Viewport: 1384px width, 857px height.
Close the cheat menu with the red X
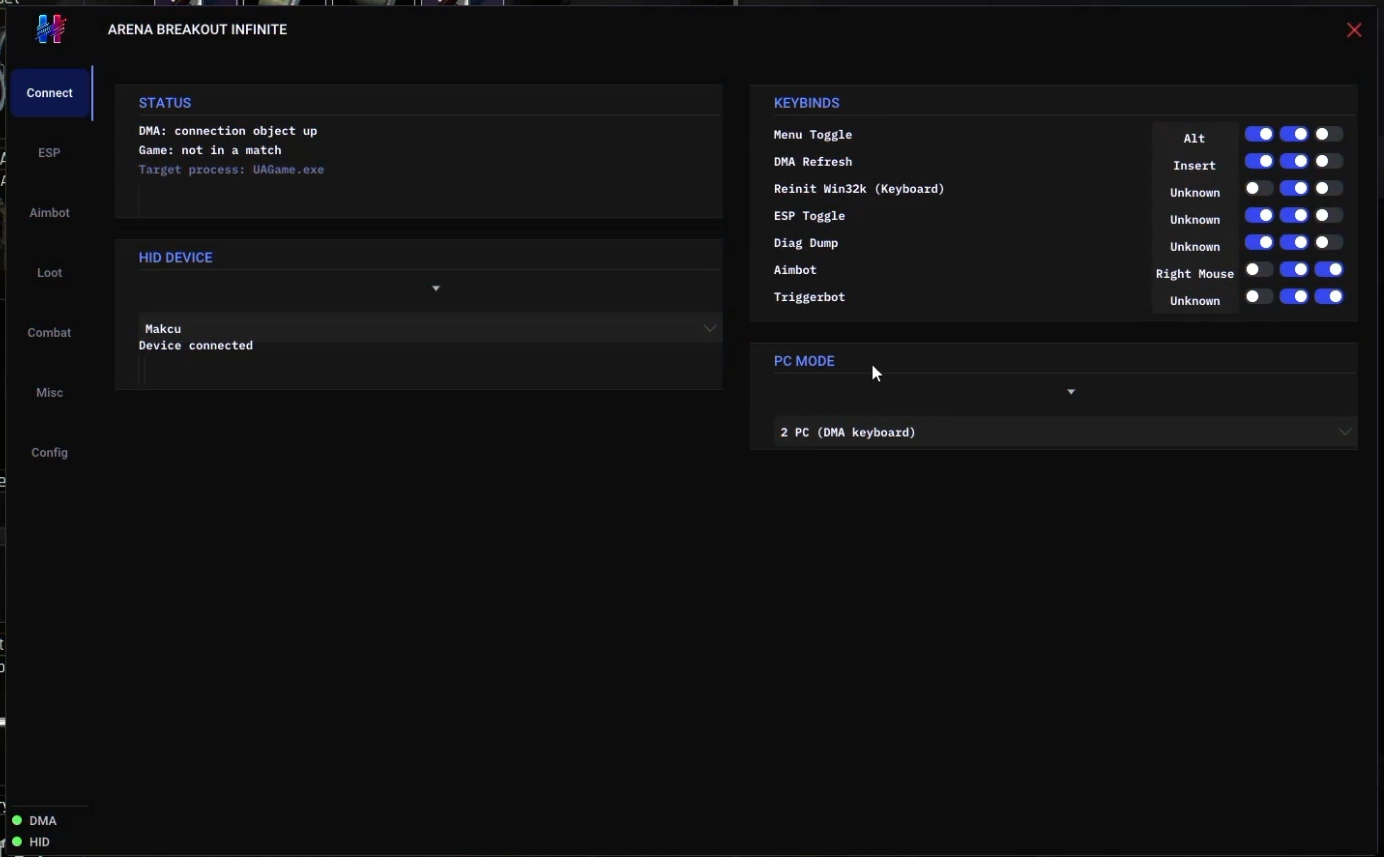[1354, 30]
